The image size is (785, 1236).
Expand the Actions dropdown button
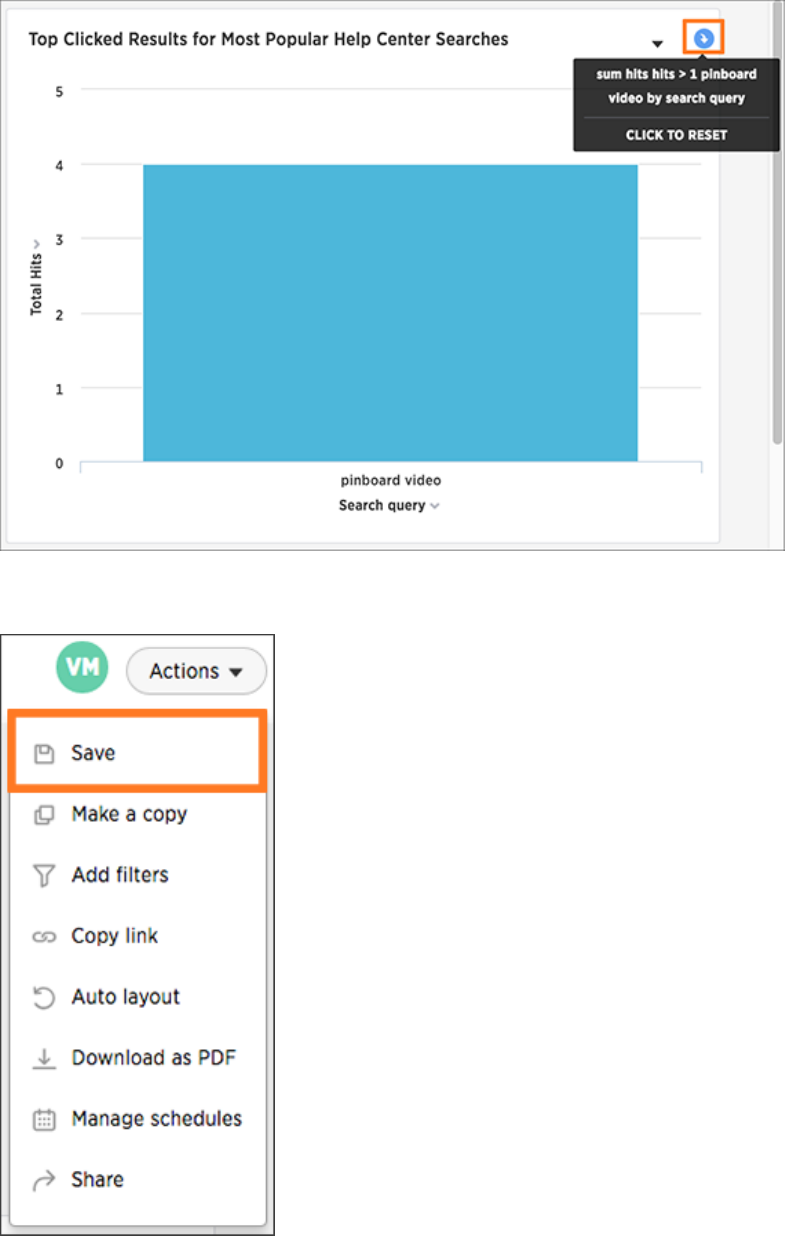196,671
